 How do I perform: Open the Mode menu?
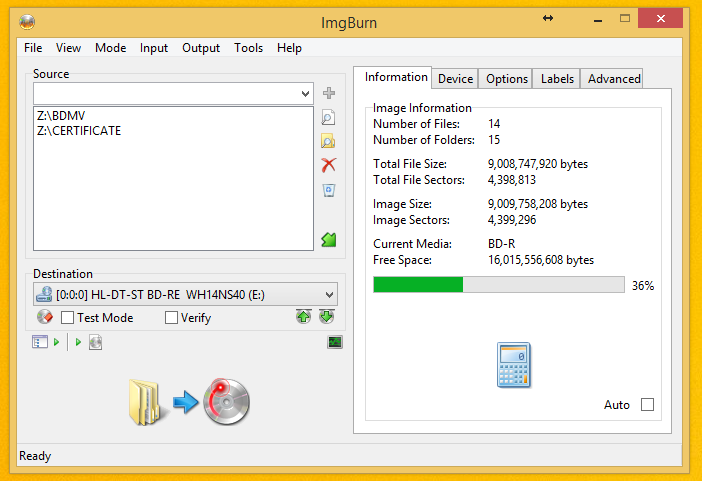pos(111,48)
